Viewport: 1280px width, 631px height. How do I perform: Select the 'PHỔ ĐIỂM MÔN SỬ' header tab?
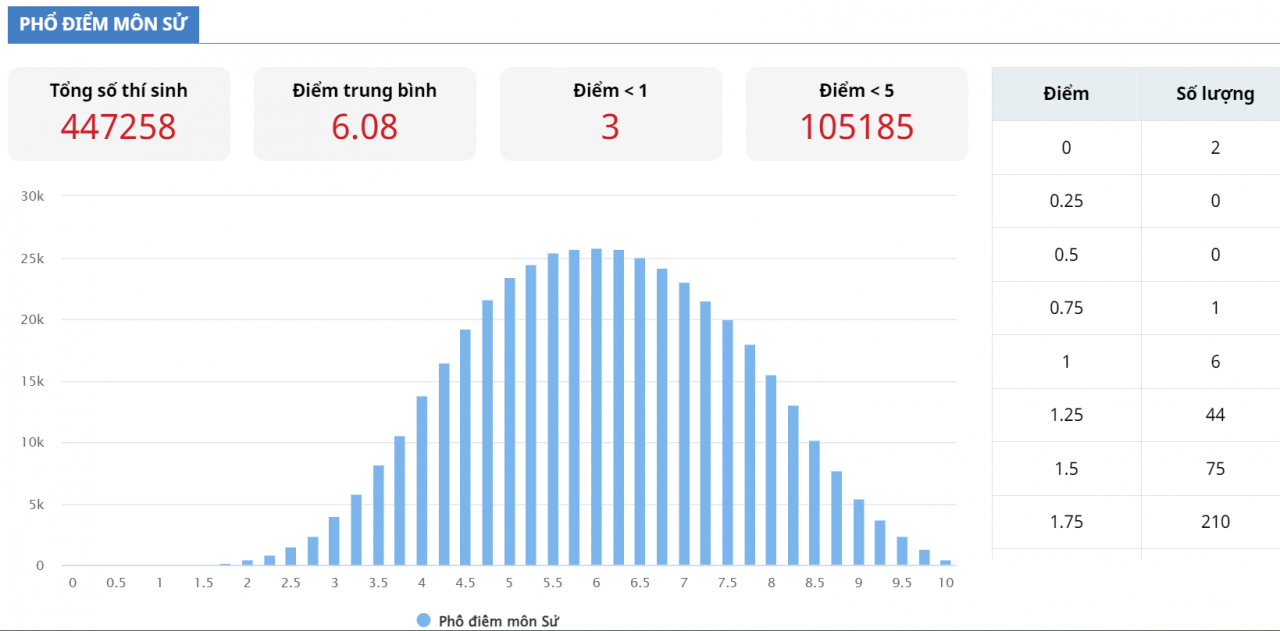[x=103, y=24]
